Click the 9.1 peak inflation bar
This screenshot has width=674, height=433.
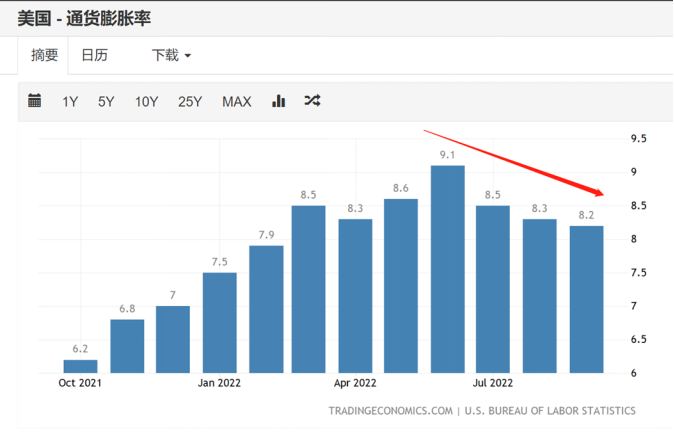pyautogui.click(x=447, y=269)
